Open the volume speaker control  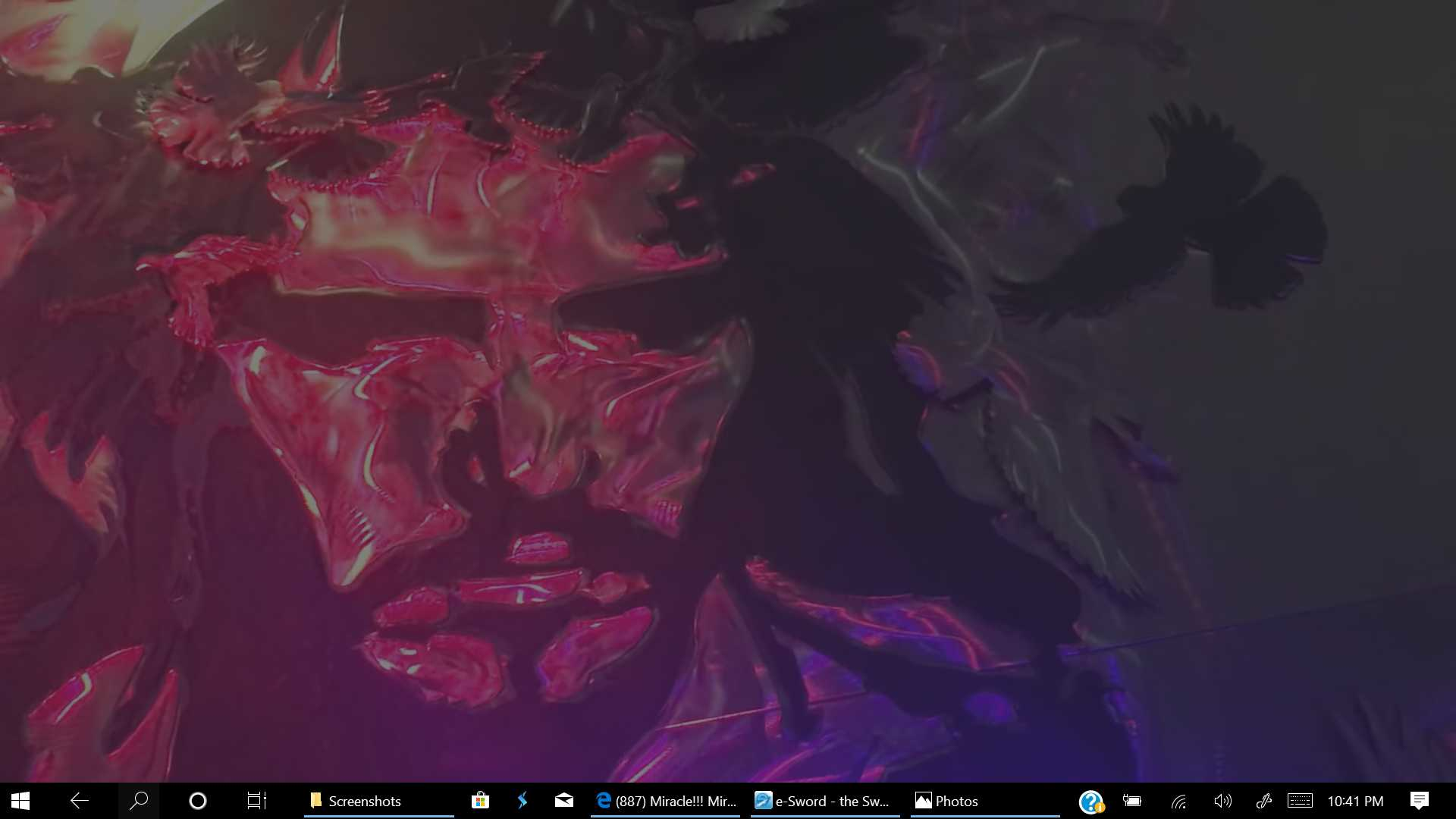pyautogui.click(x=1222, y=801)
